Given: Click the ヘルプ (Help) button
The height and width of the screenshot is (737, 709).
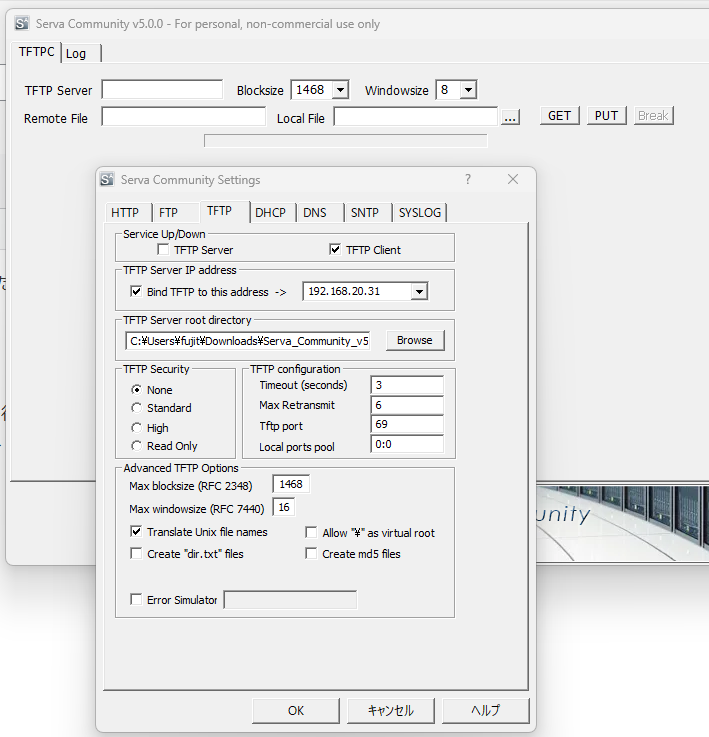Looking at the screenshot, I should coord(485,711).
